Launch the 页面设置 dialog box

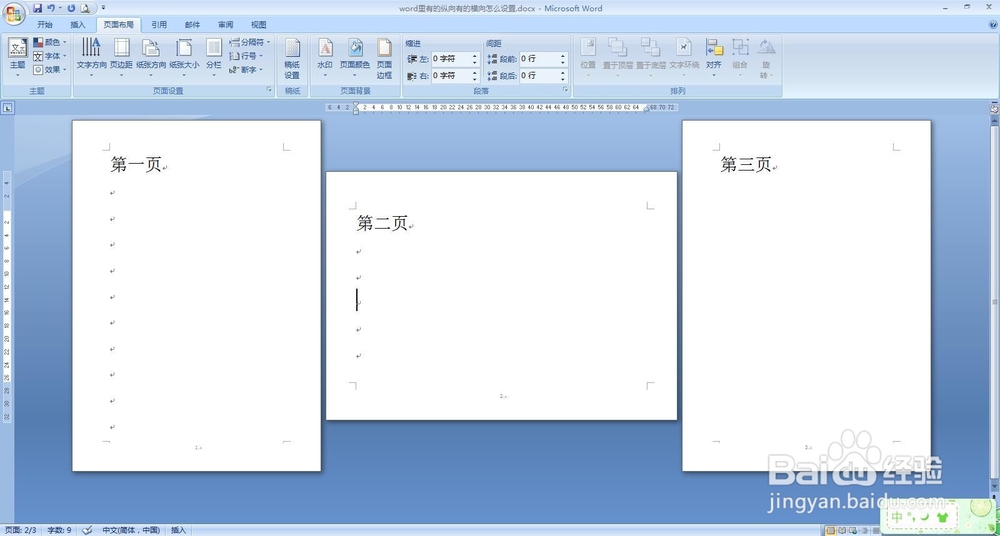[x=269, y=91]
